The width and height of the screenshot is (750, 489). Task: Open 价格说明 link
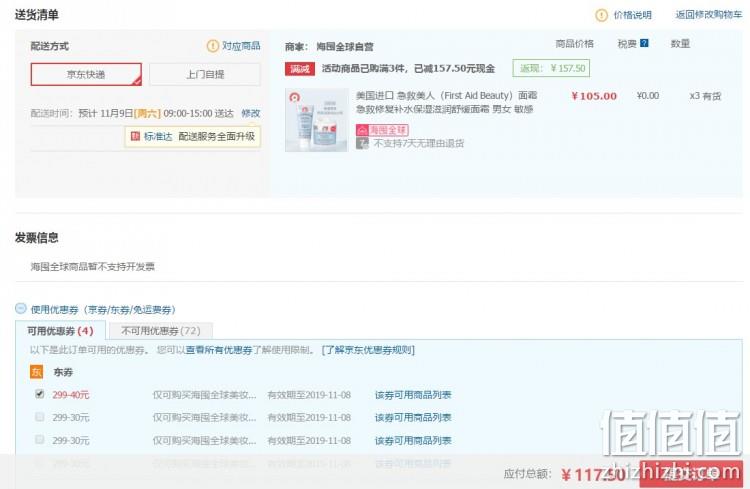632,15
